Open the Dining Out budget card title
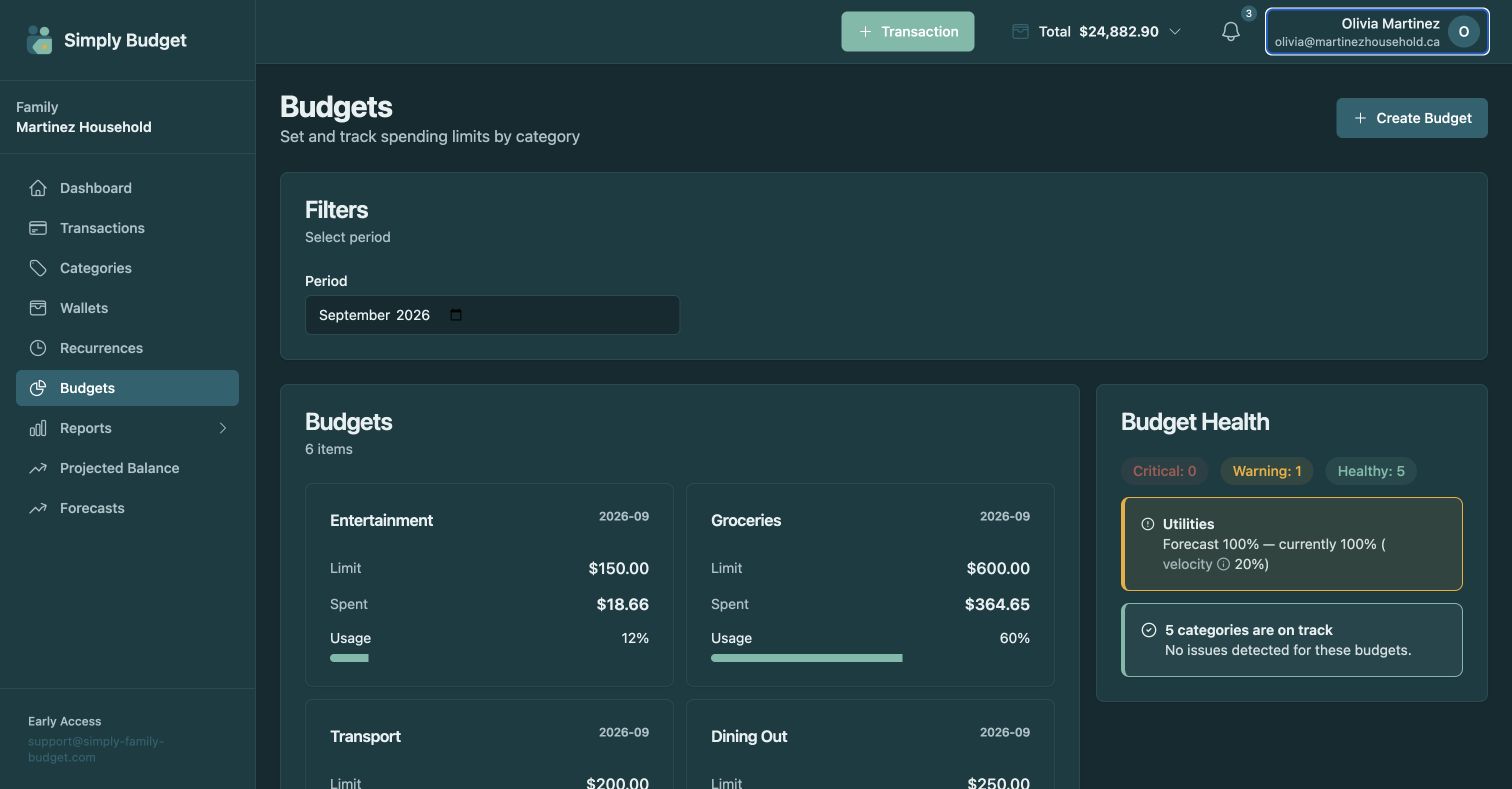Screen dimensions: 1512x789 [749, 736]
